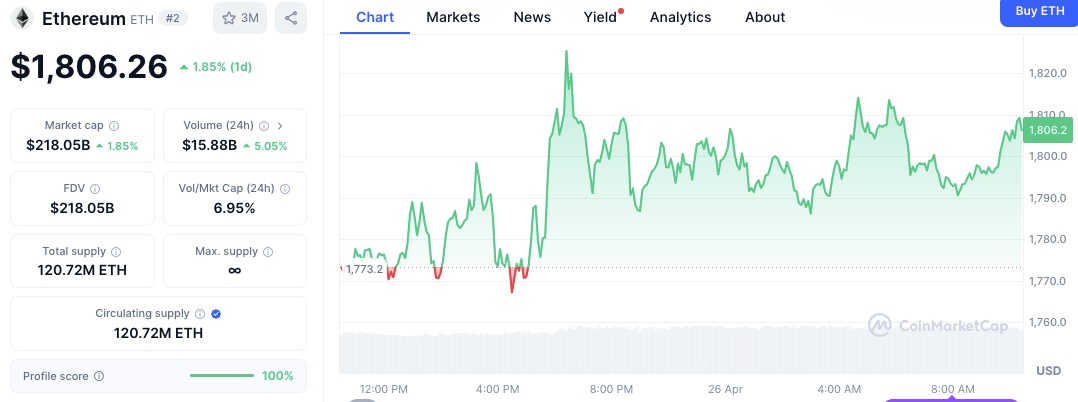Screen dimensions: 1078x402
Task: Click the Volume (24h) info icon
Action: (264, 126)
